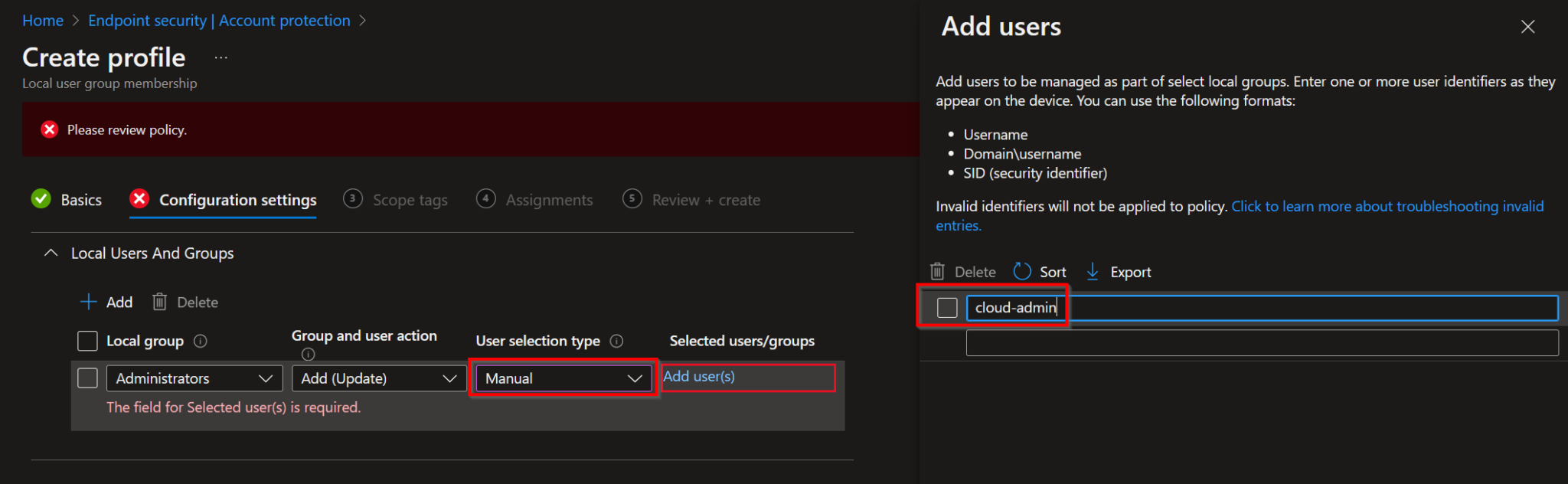The width and height of the screenshot is (1568, 484).
Task: Open the Administrators local group dropdown
Action: (x=194, y=378)
